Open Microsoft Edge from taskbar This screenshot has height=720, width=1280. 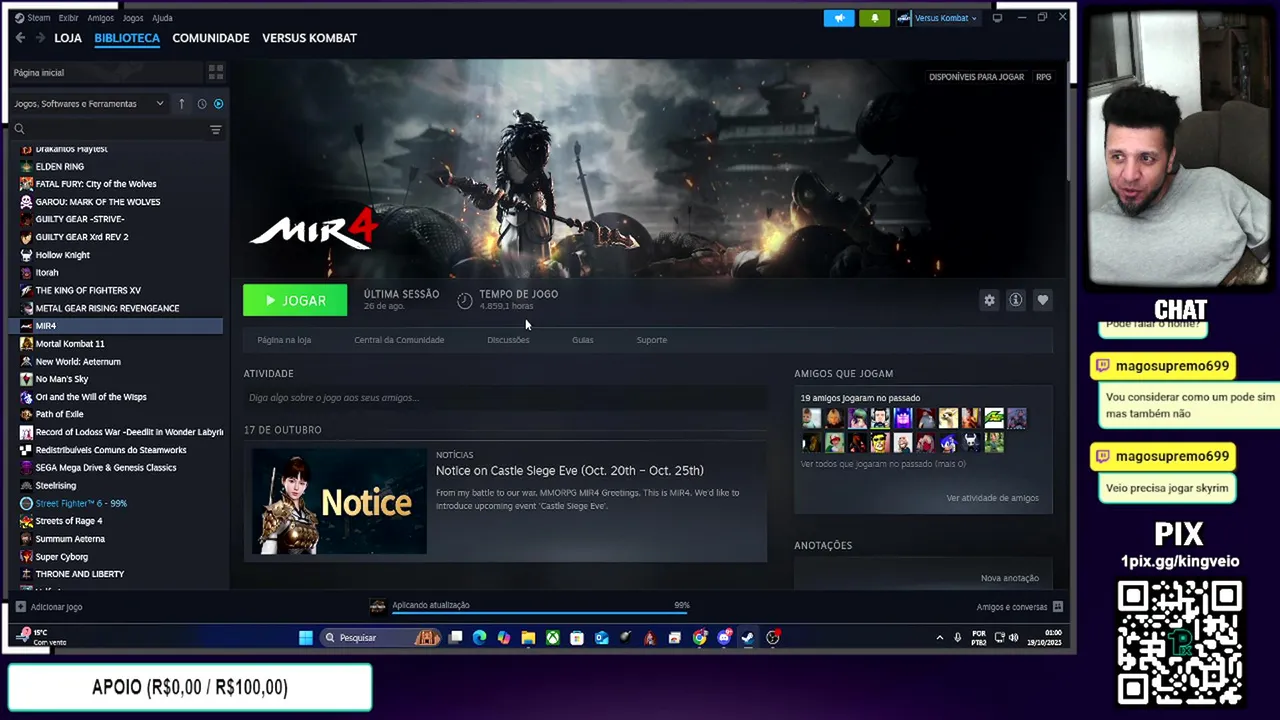479,638
